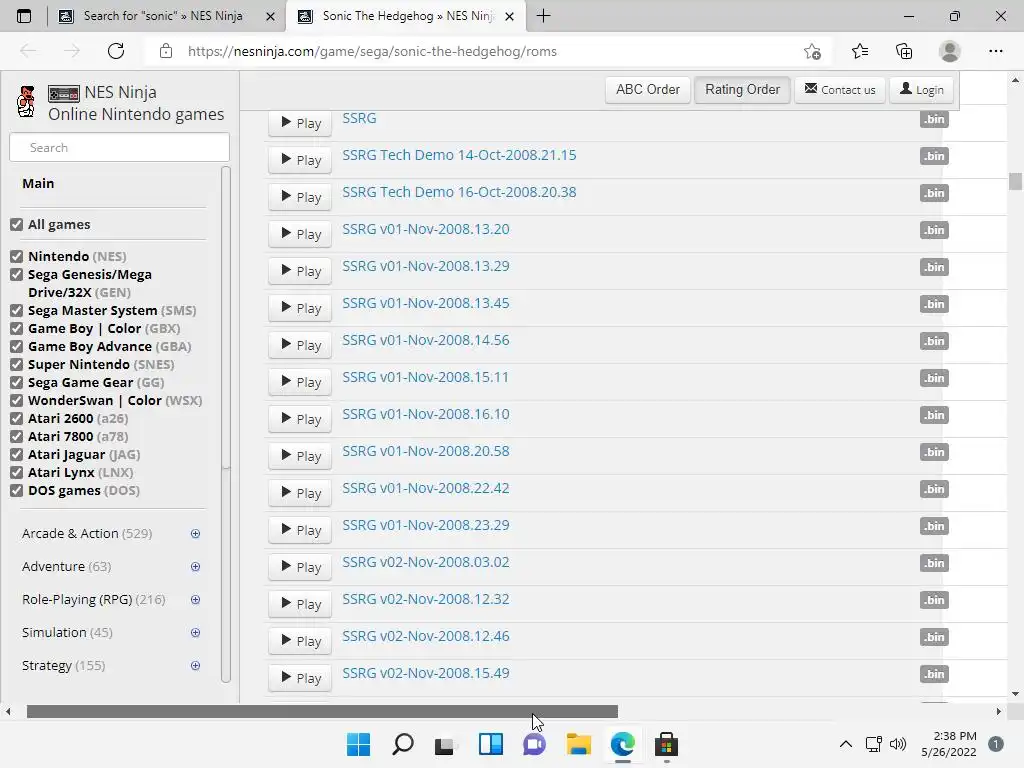The height and width of the screenshot is (768, 1024).
Task: Go back with the back arrow
Action: click(28, 51)
